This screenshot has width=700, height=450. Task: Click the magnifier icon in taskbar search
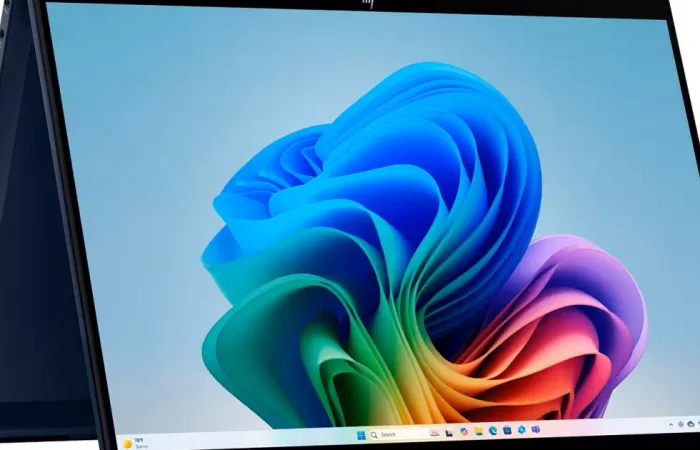point(374,435)
